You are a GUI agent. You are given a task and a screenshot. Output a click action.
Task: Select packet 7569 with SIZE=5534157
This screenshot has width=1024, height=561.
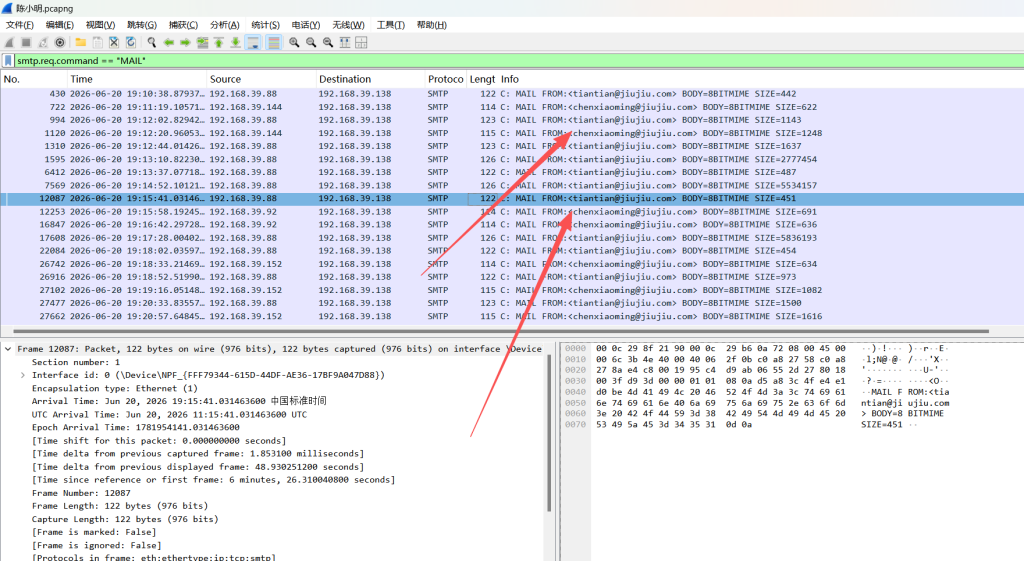(512, 185)
